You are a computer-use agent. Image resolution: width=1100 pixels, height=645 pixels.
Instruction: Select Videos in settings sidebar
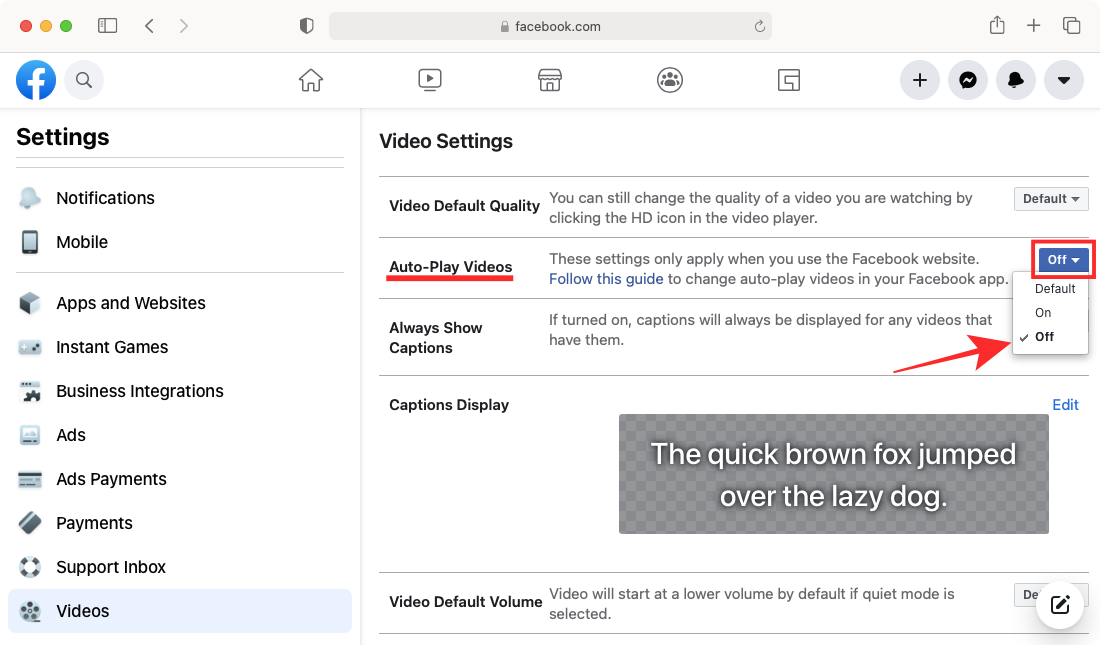point(180,611)
